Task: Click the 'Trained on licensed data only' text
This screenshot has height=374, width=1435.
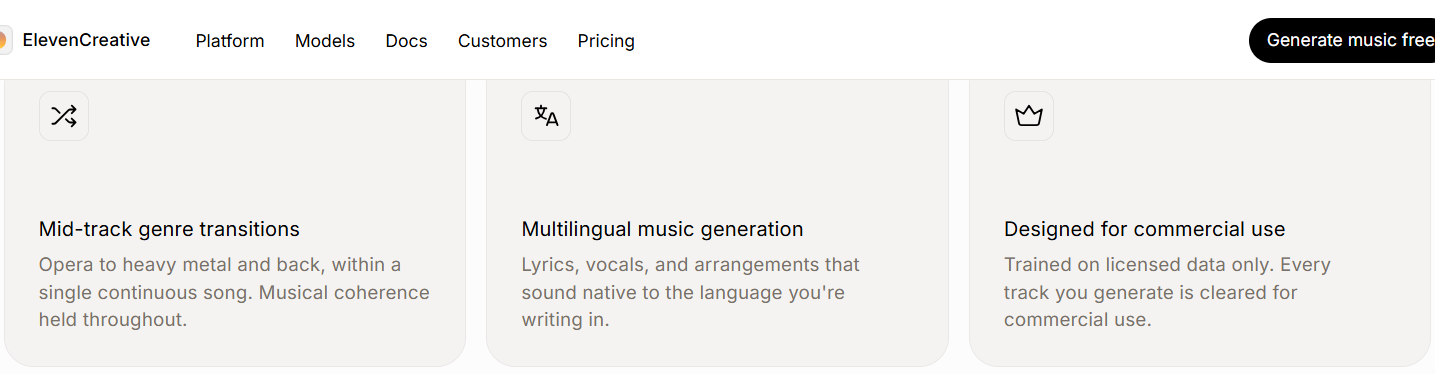Action: click(1167, 292)
